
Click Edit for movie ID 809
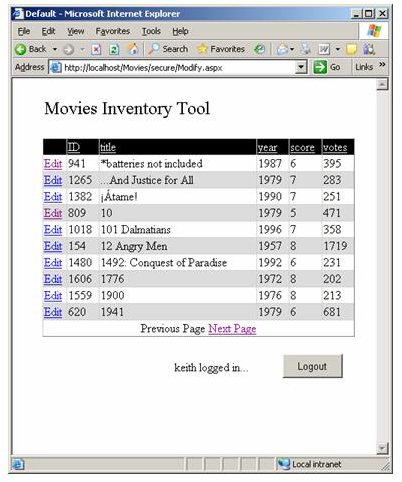(x=53, y=213)
